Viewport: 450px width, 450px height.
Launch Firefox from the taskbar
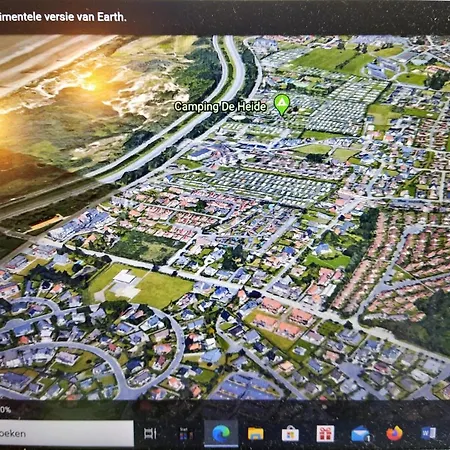point(394,433)
